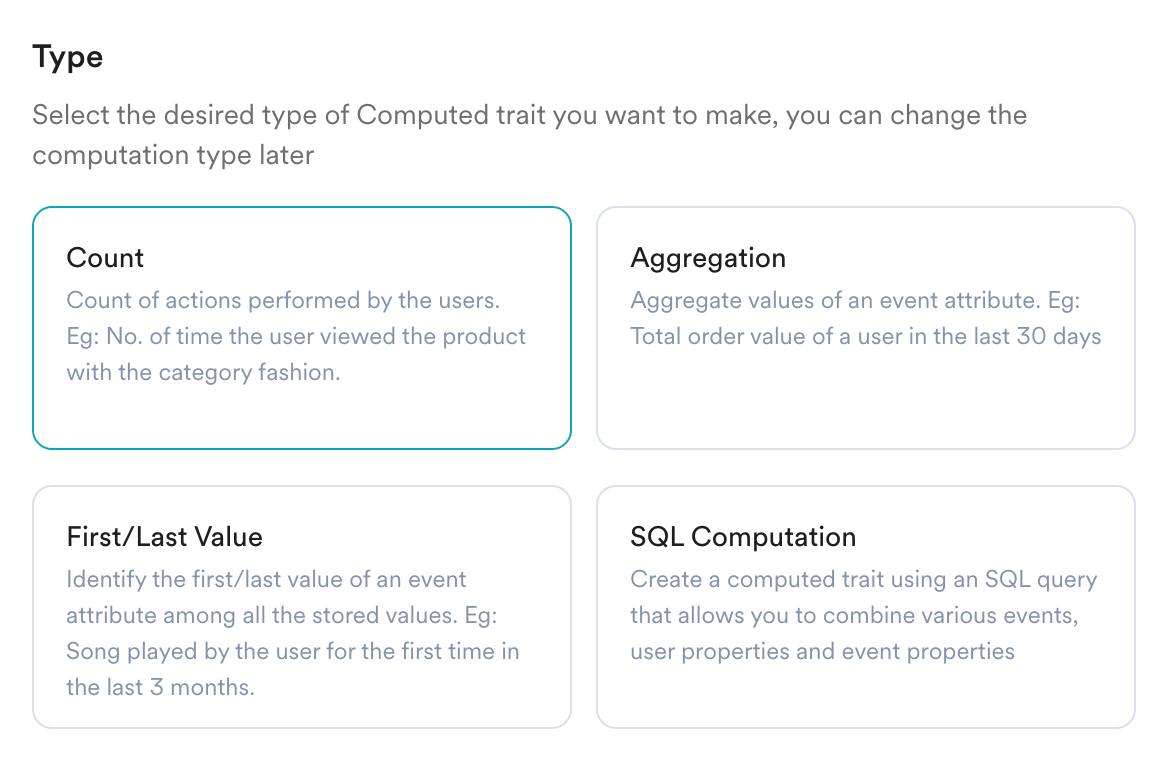Image resolution: width=1156 pixels, height=766 pixels.
Task: Click the Count card description about product views
Action: tap(296, 336)
